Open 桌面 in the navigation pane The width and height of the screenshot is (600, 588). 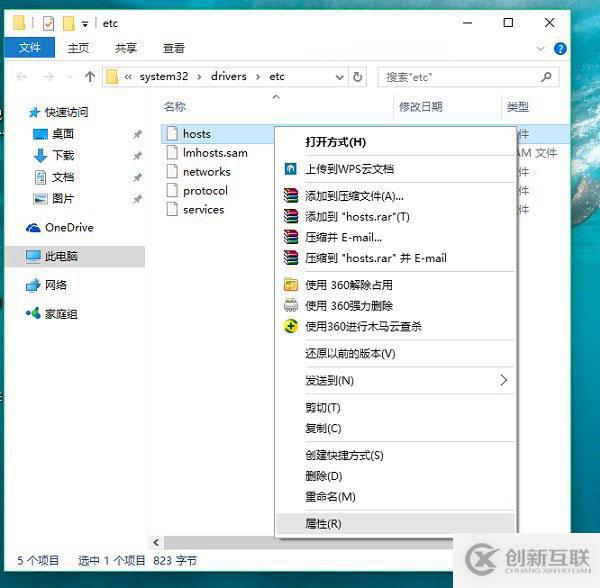(54, 134)
